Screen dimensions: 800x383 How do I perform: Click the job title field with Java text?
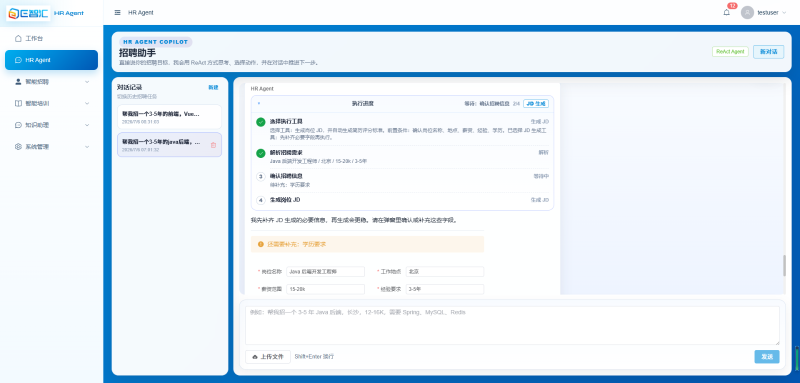click(x=326, y=272)
